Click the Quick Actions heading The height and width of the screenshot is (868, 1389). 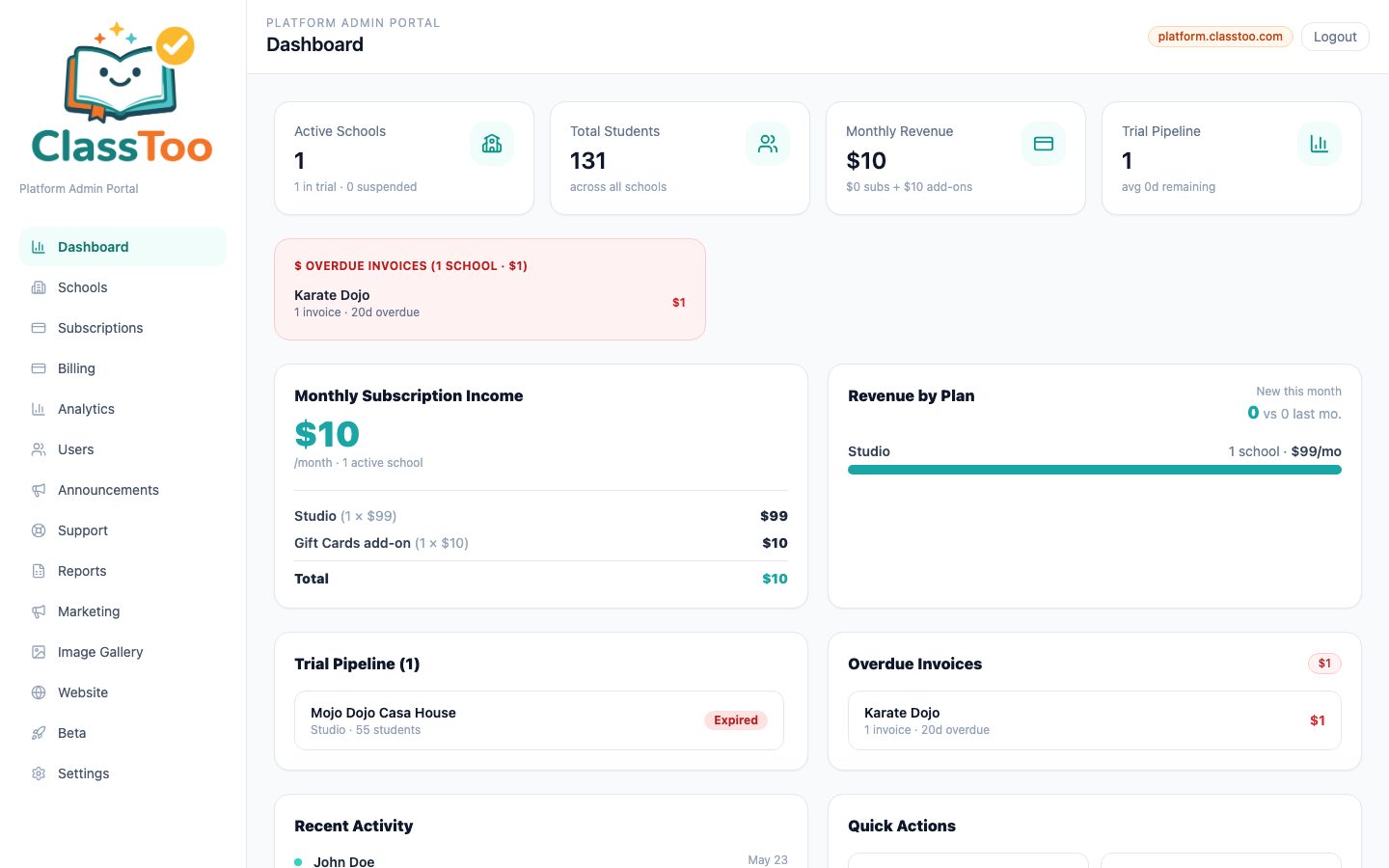tap(902, 826)
